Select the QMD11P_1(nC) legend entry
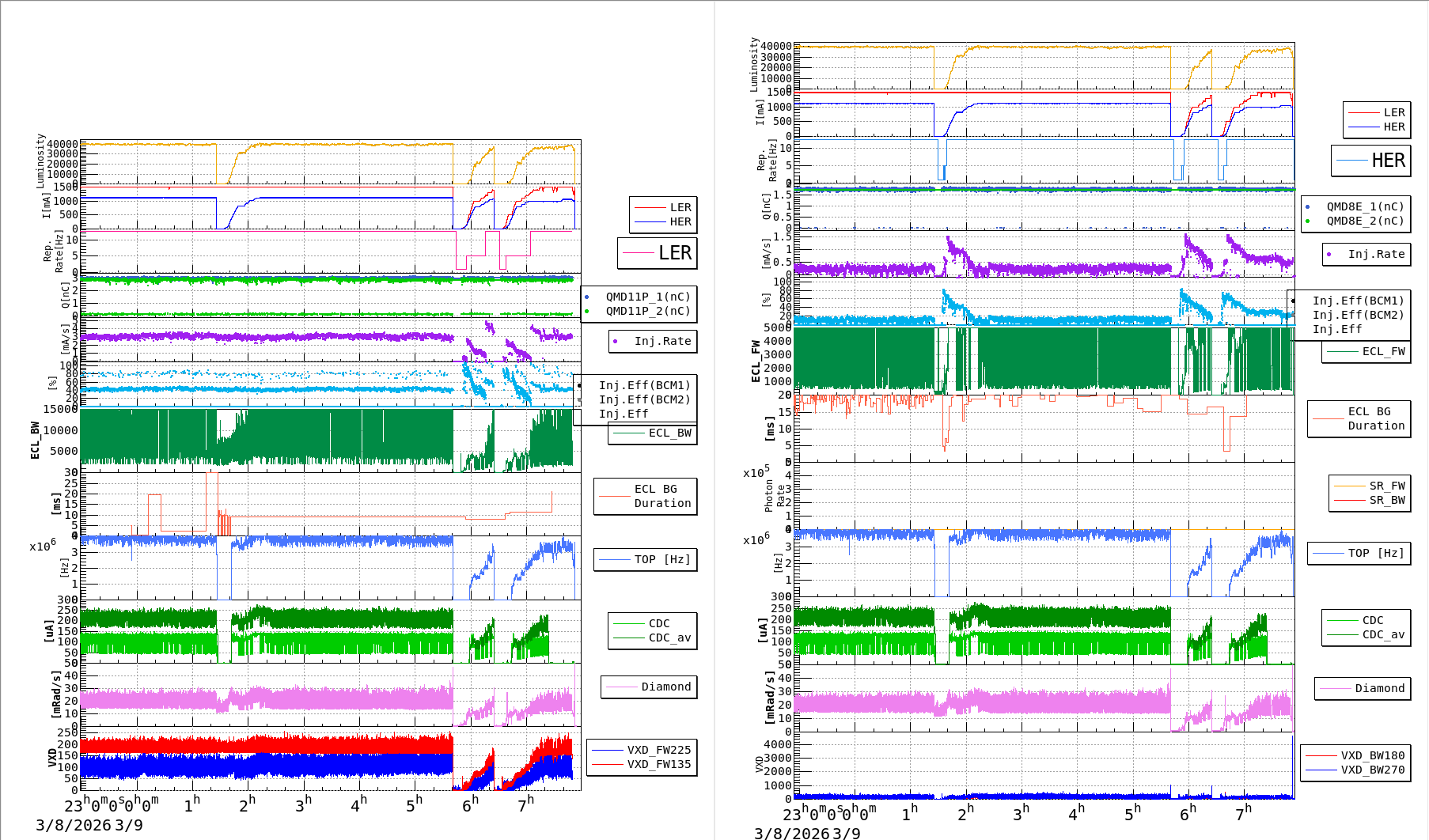Viewport: 1429px width, 840px height. coord(647,297)
